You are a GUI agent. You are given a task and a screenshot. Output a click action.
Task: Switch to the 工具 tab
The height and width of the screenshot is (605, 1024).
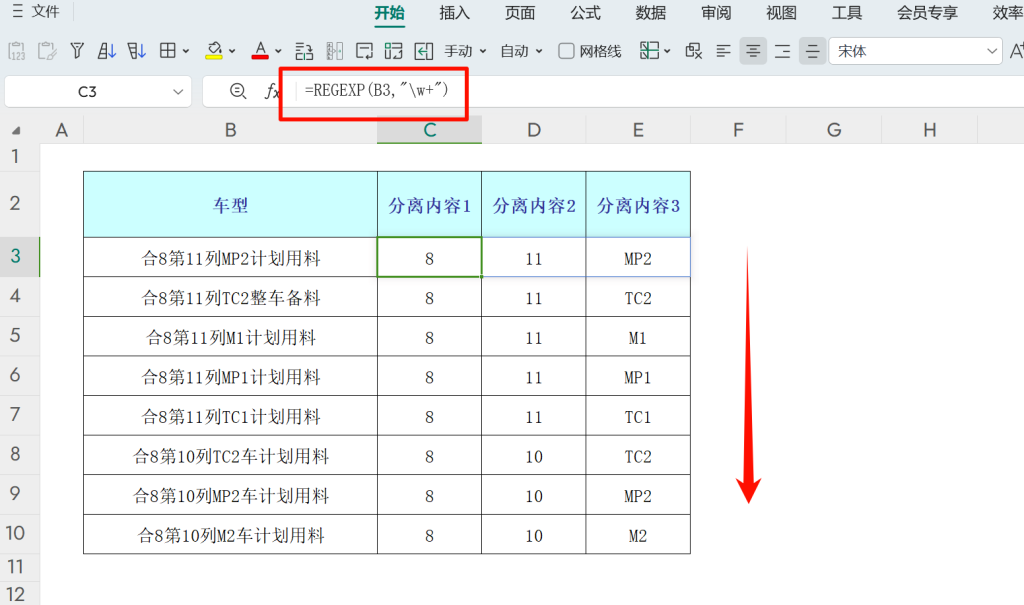[846, 12]
